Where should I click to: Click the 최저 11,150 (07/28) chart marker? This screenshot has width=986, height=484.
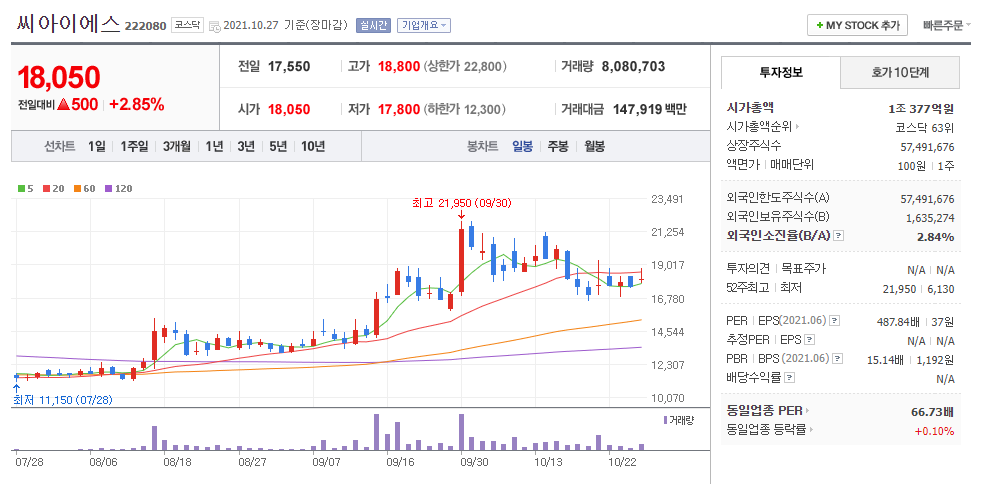(64, 399)
